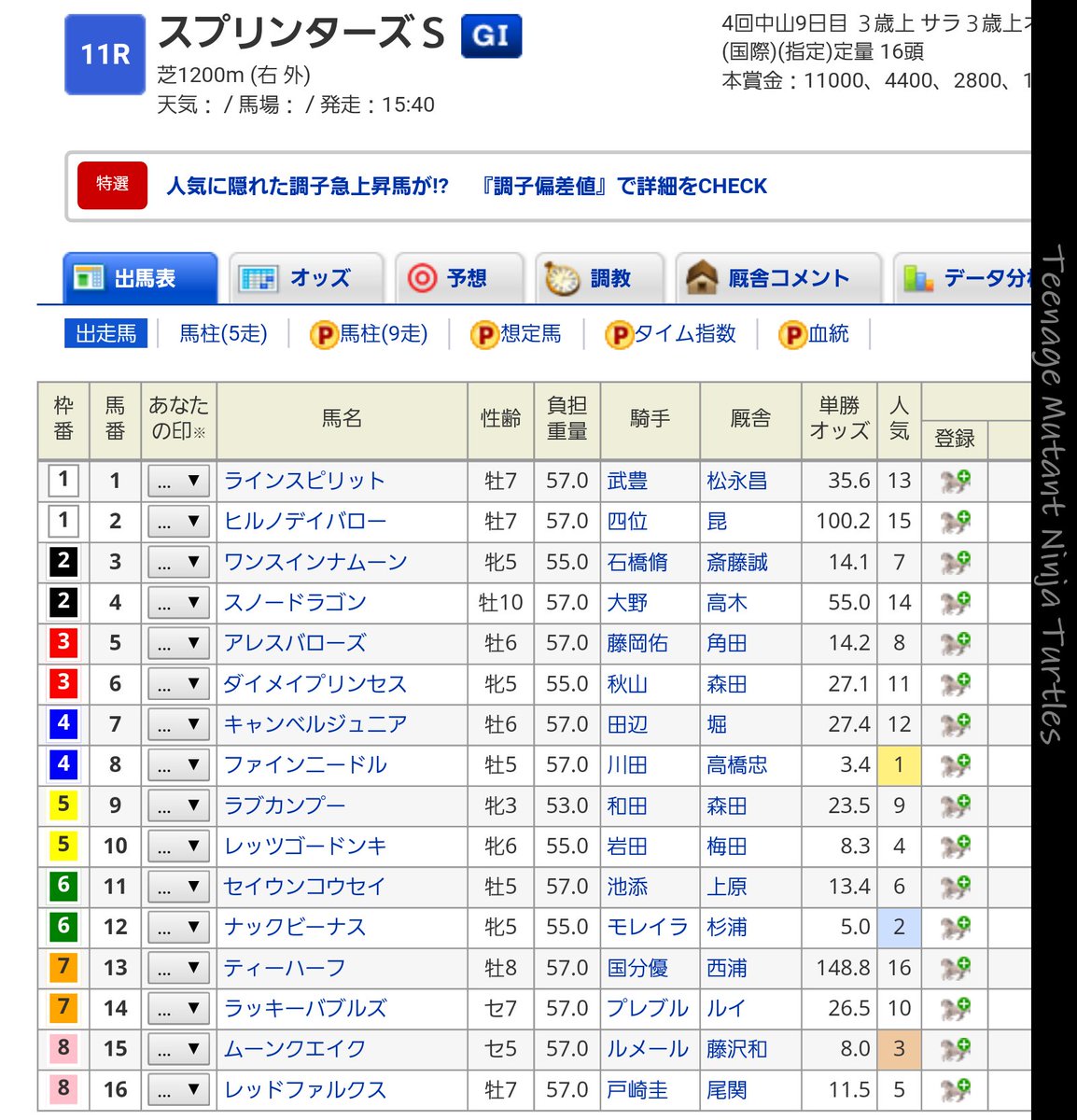
Task: Register レッドファルクス via horse icon
Action: [x=955, y=1090]
